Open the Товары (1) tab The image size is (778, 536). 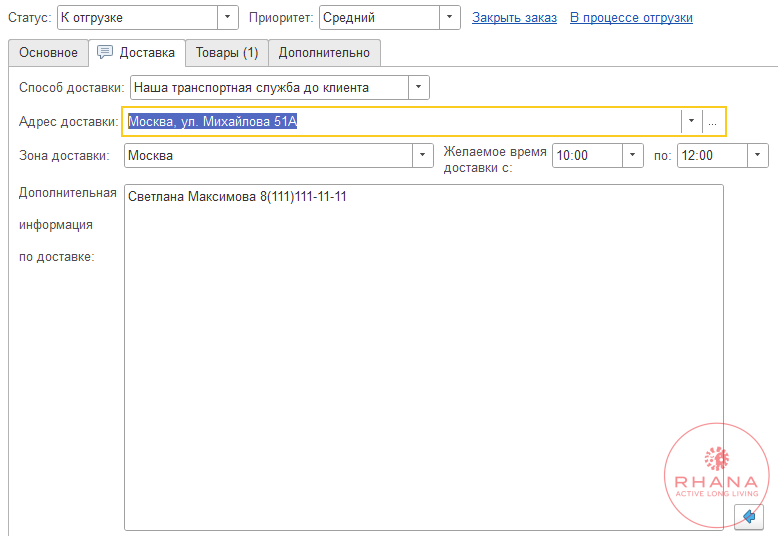(227, 53)
